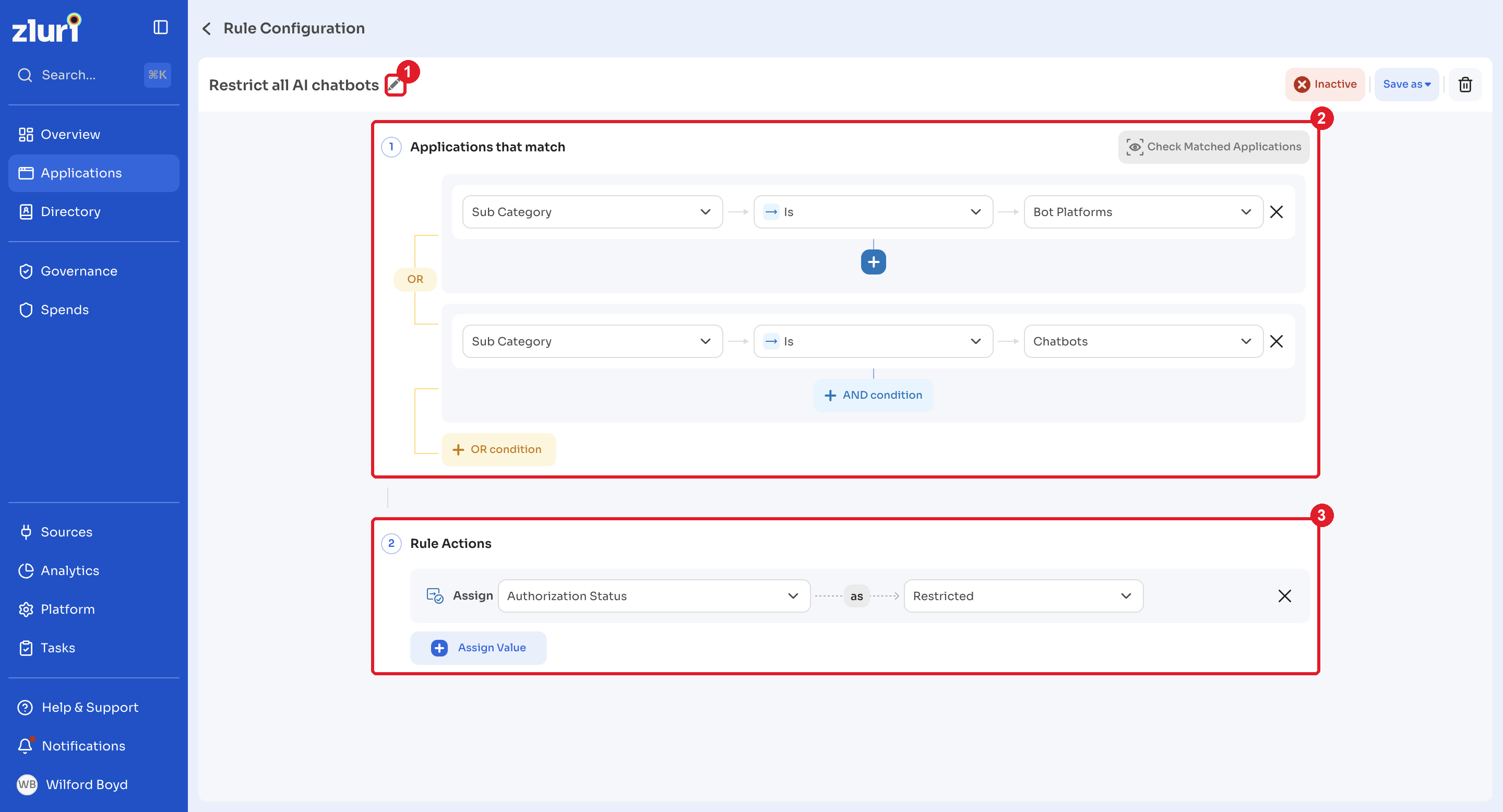The image size is (1503, 812).
Task: Open Overview in the sidebar
Action: click(94, 135)
